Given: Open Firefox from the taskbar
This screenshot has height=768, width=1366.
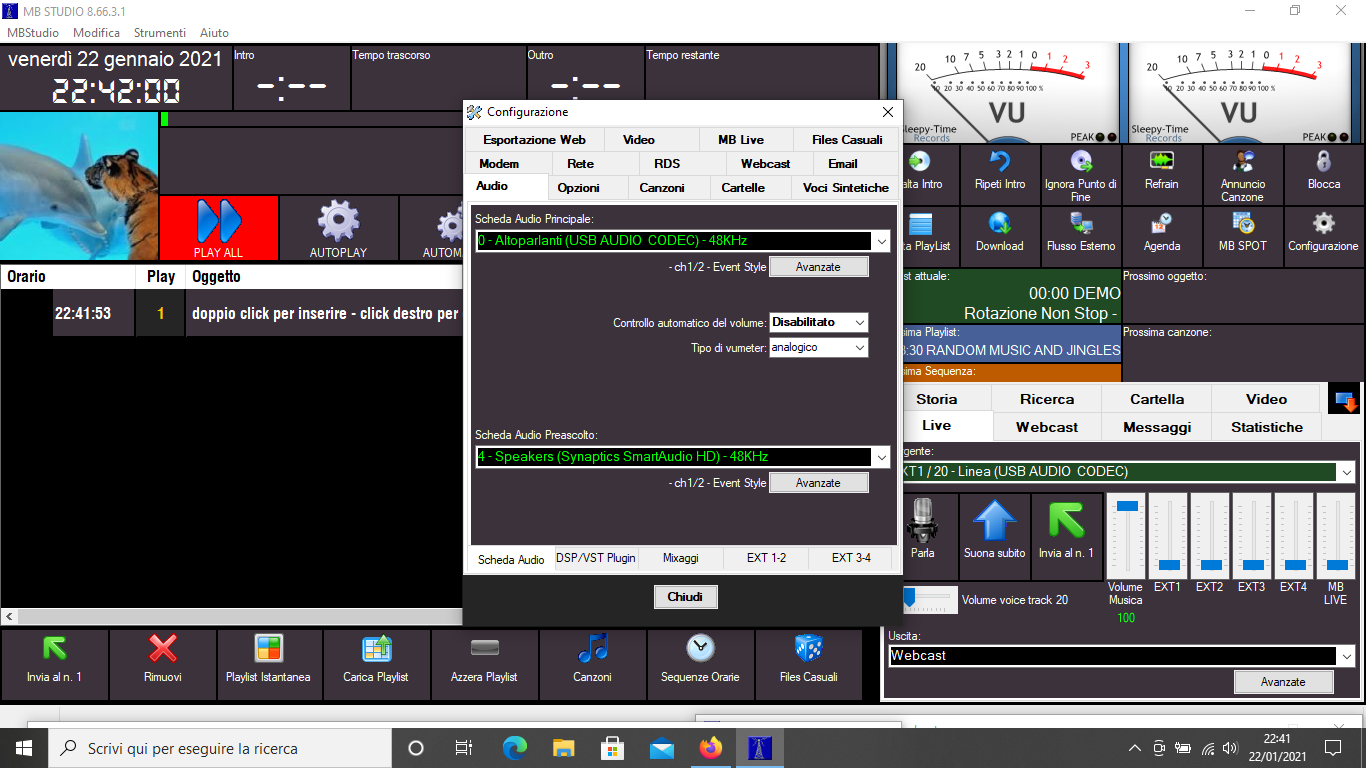Looking at the screenshot, I should pos(711,748).
